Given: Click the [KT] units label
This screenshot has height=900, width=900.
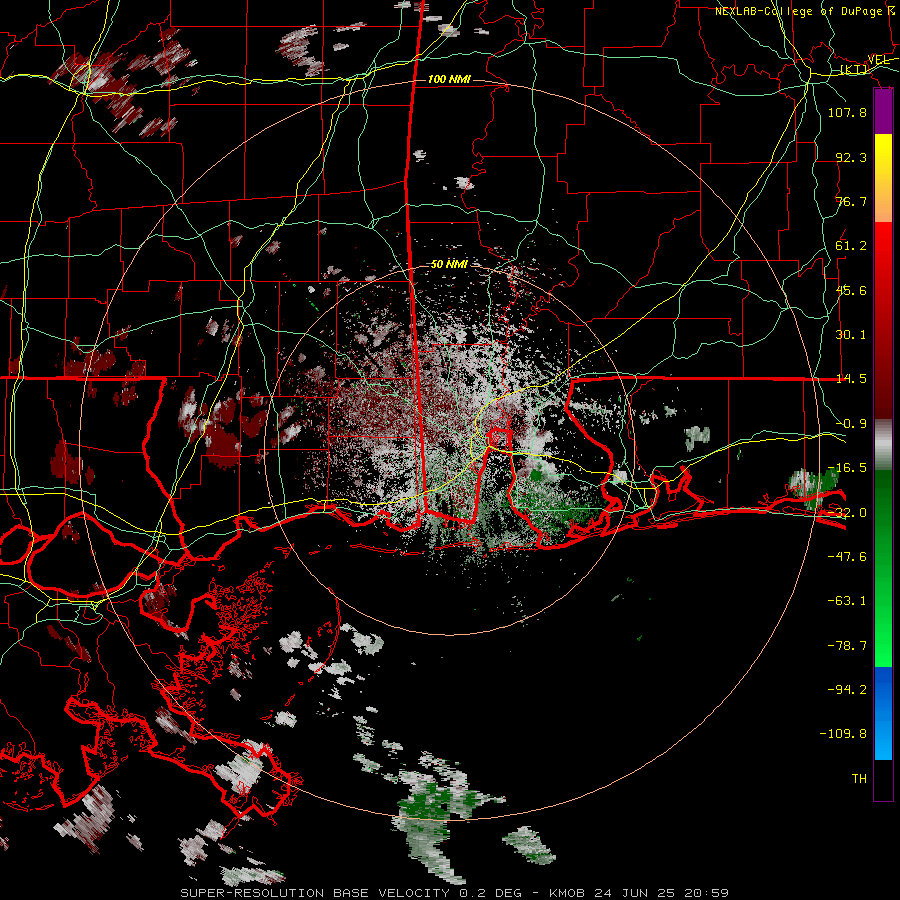Looking at the screenshot, I should point(853,69).
